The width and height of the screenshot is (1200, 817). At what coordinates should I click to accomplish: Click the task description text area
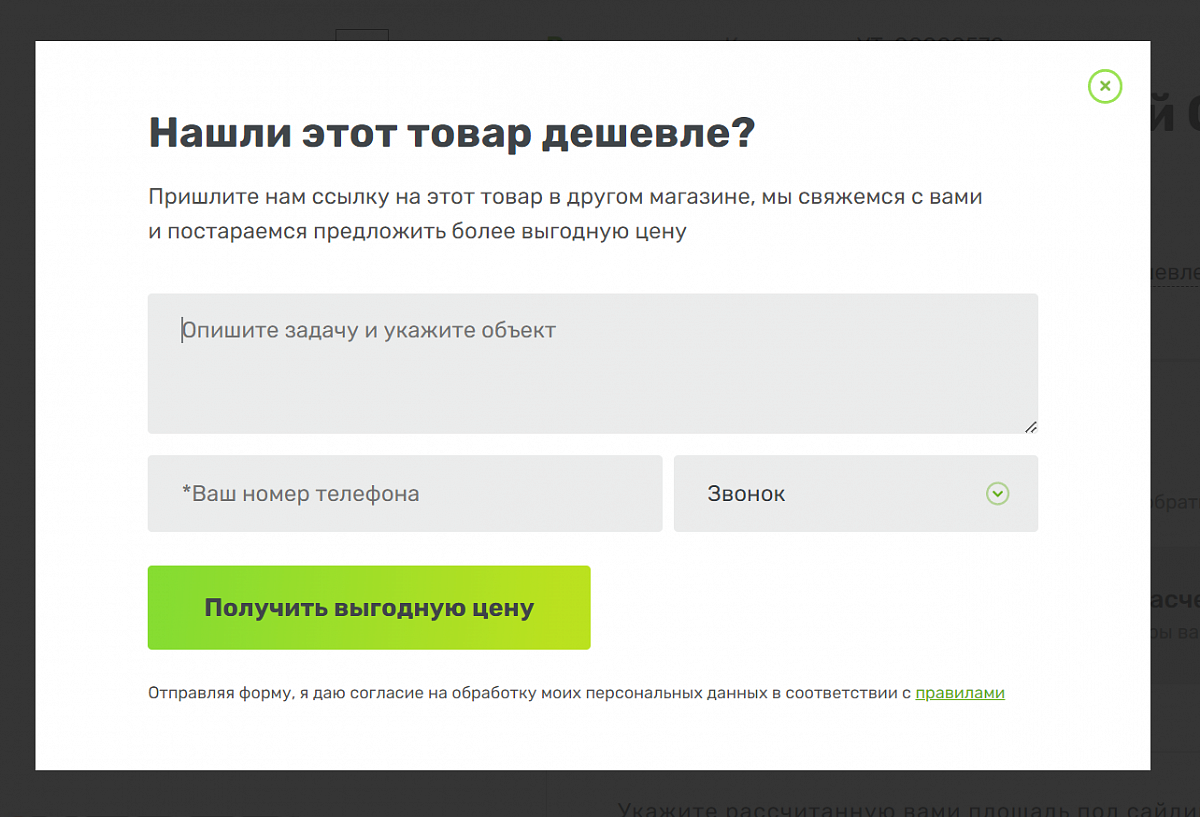click(x=593, y=363)
